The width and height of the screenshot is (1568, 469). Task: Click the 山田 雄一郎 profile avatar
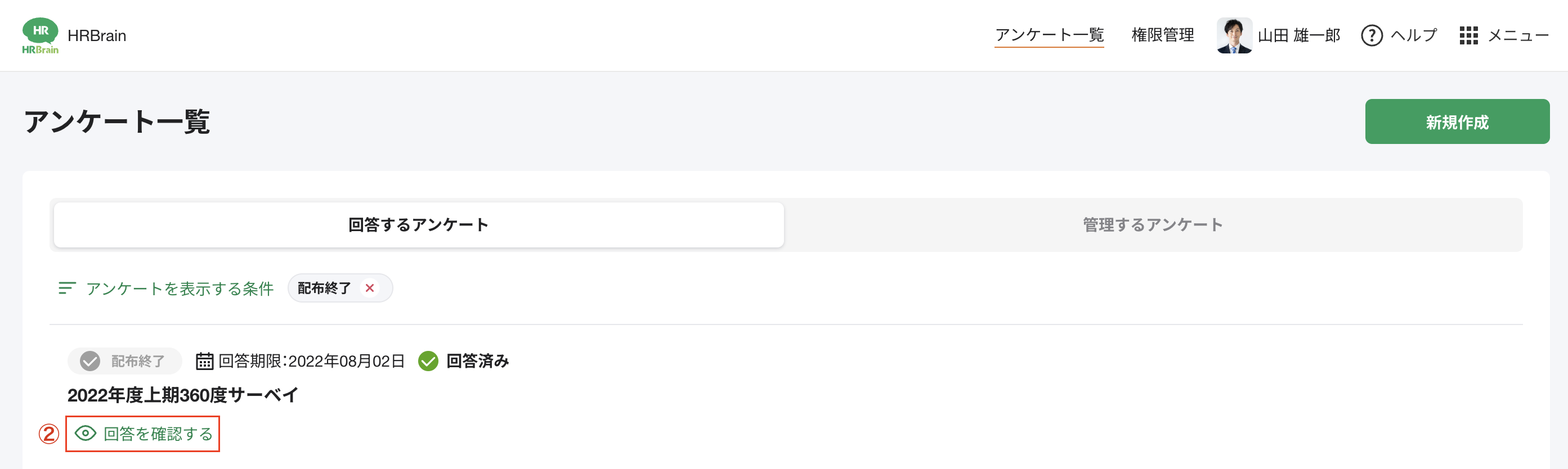[1233, 35]
